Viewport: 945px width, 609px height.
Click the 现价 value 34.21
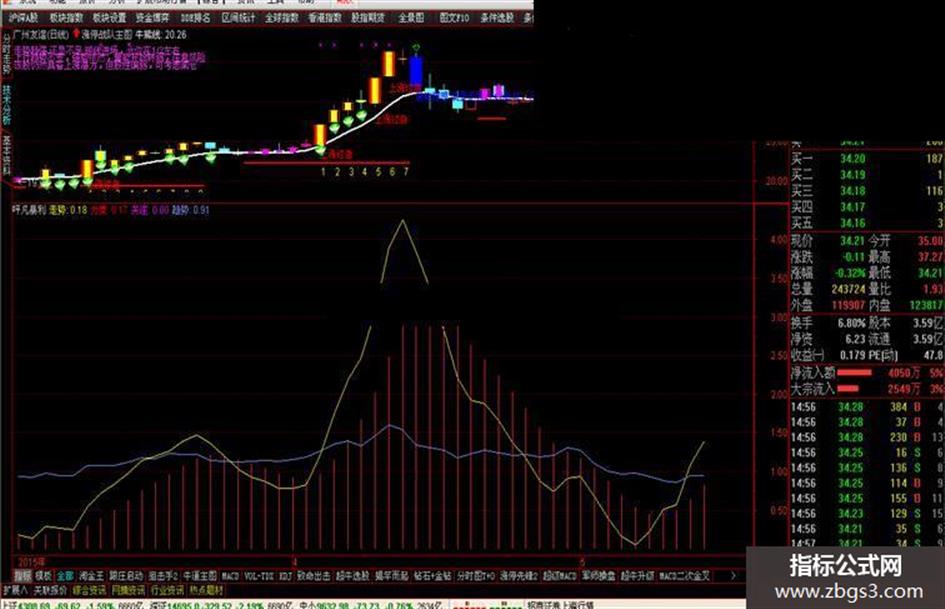click(852, 241)
